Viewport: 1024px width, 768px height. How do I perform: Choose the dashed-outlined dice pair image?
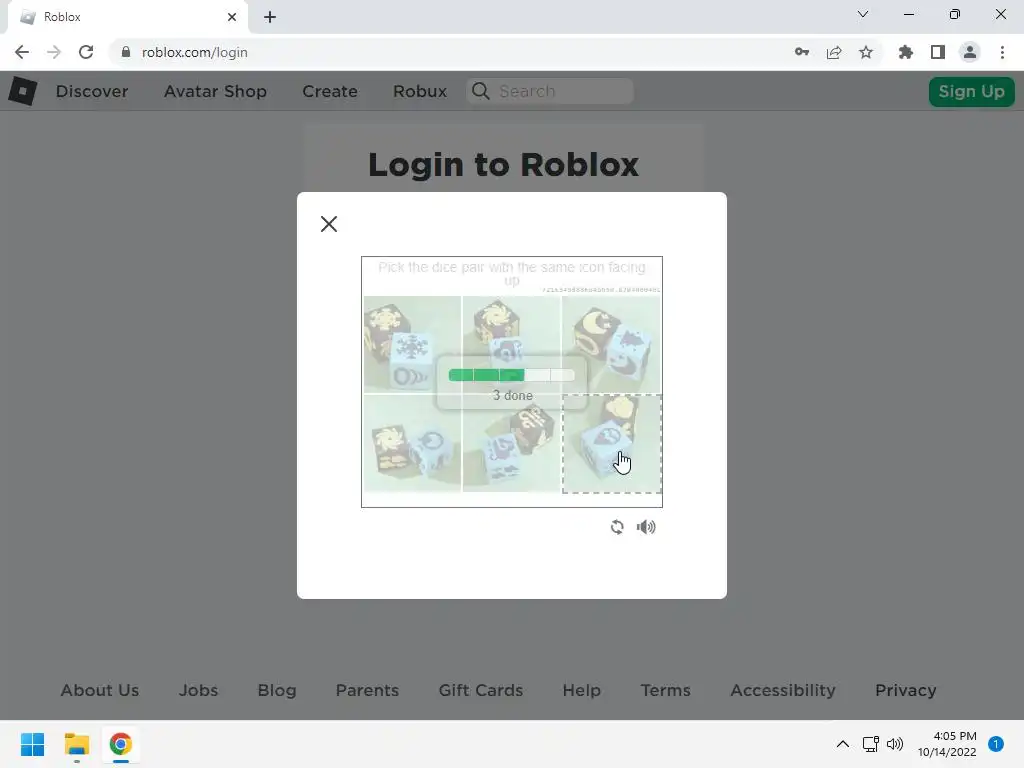coord(612,443)
